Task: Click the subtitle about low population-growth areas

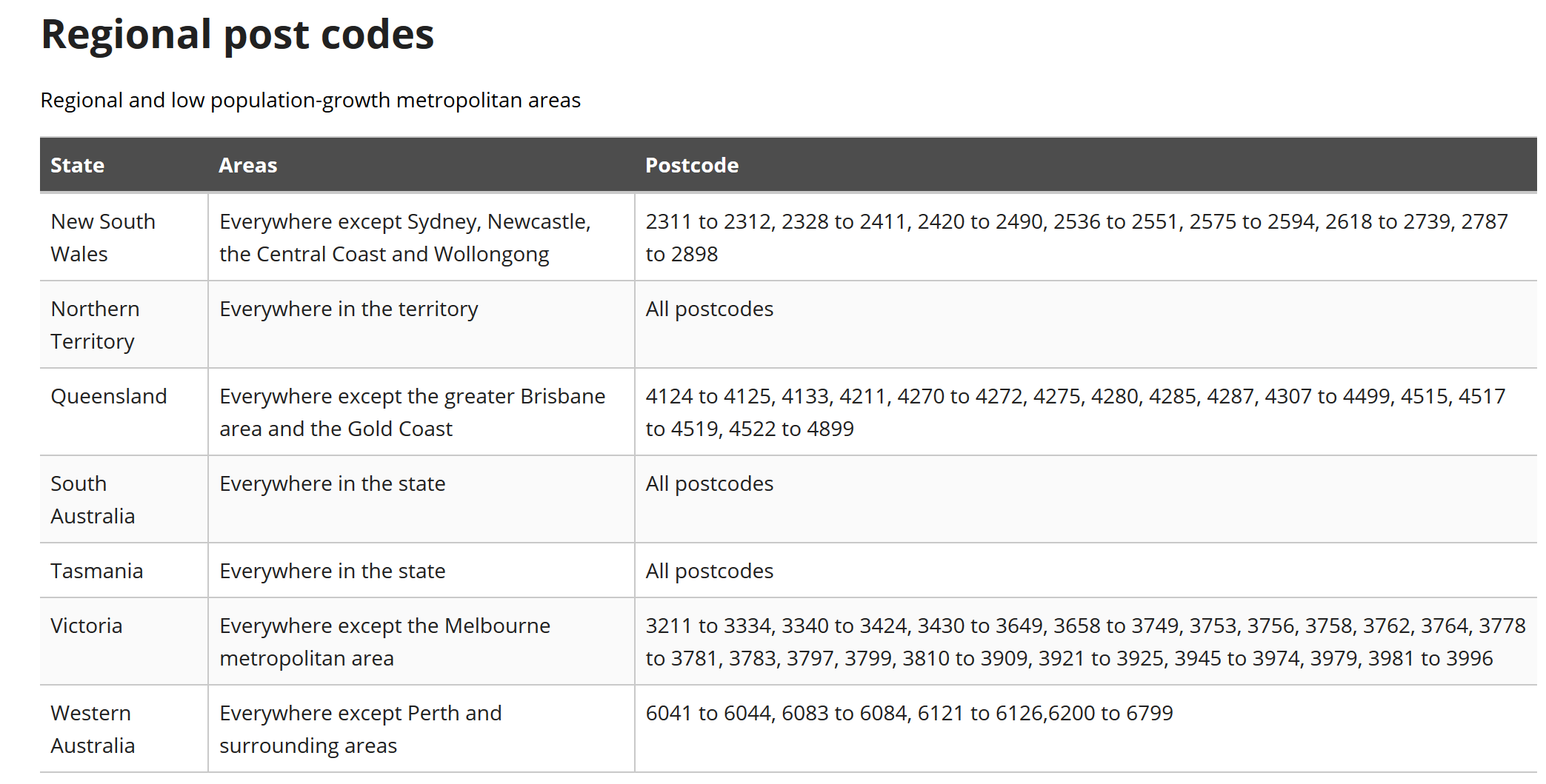Action: [x=310, y=100]
